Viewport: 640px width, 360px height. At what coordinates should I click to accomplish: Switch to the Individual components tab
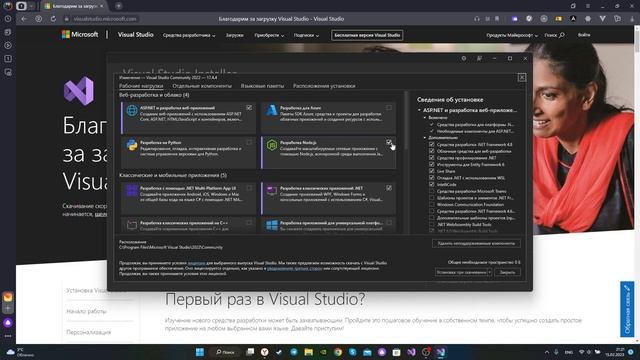pyautogui.click(x=202, y=86)
